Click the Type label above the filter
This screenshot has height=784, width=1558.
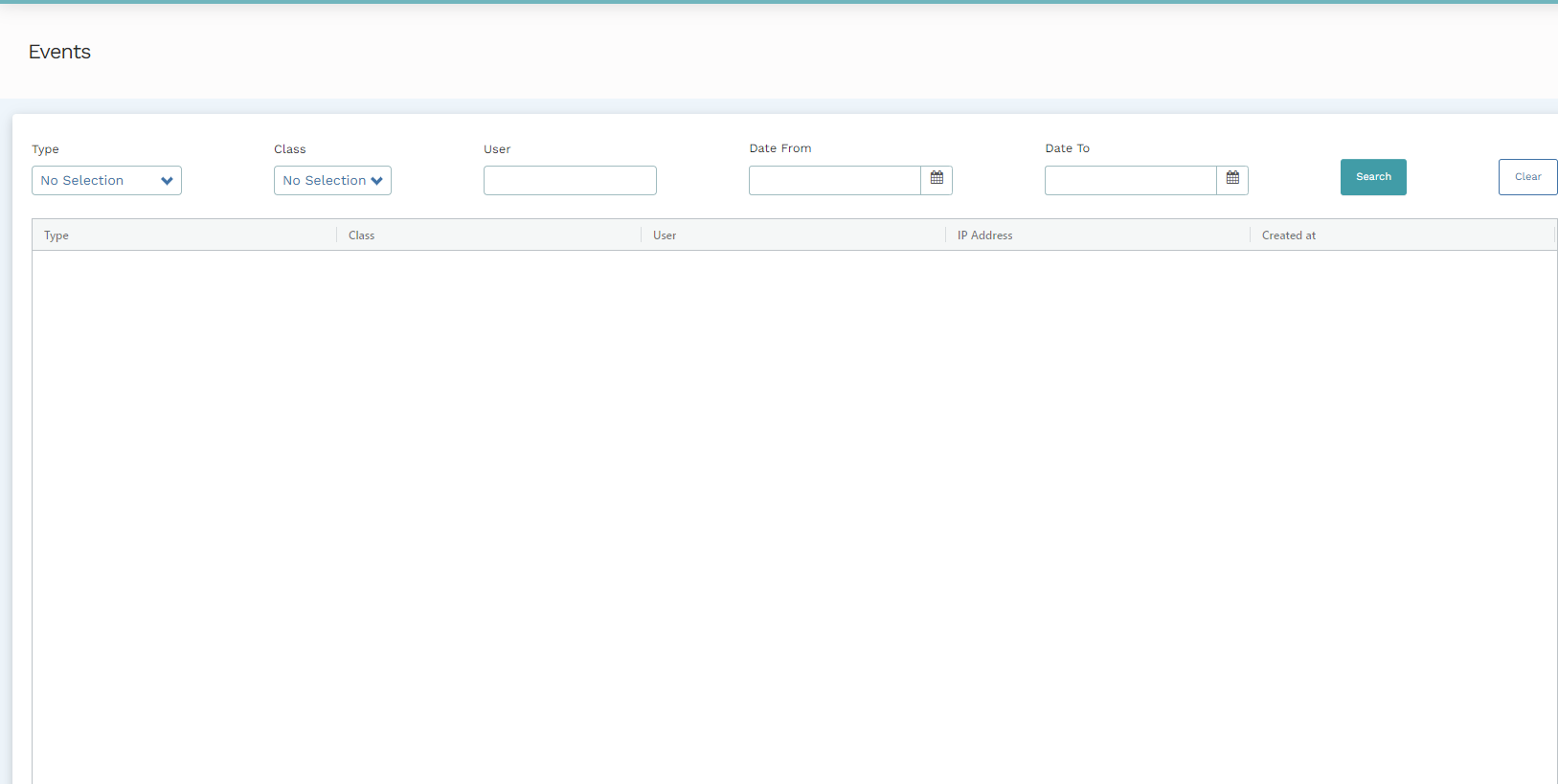tap(45, 149)
